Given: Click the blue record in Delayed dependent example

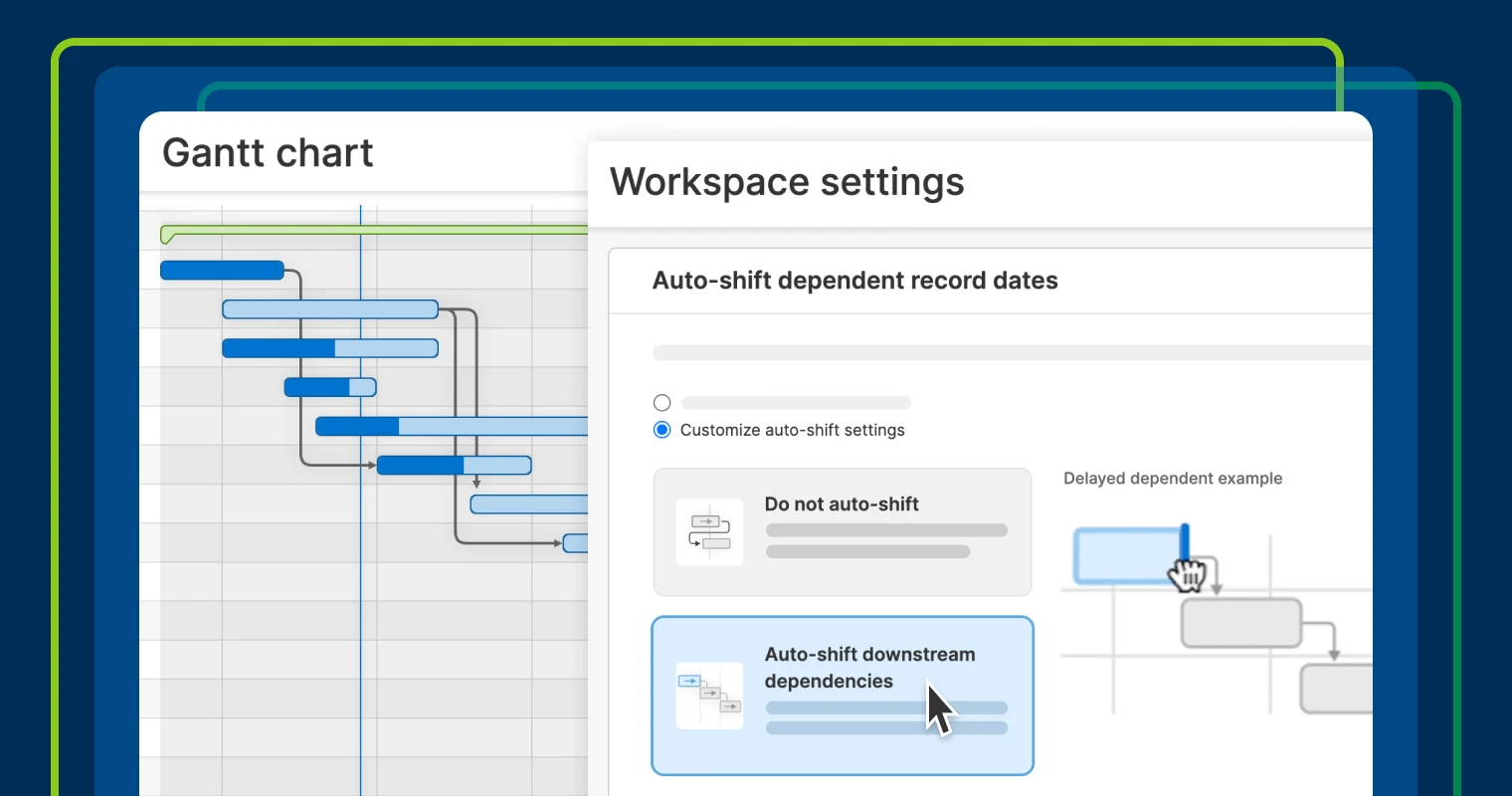Looking at the screenshot, I should coord(1130,555).
